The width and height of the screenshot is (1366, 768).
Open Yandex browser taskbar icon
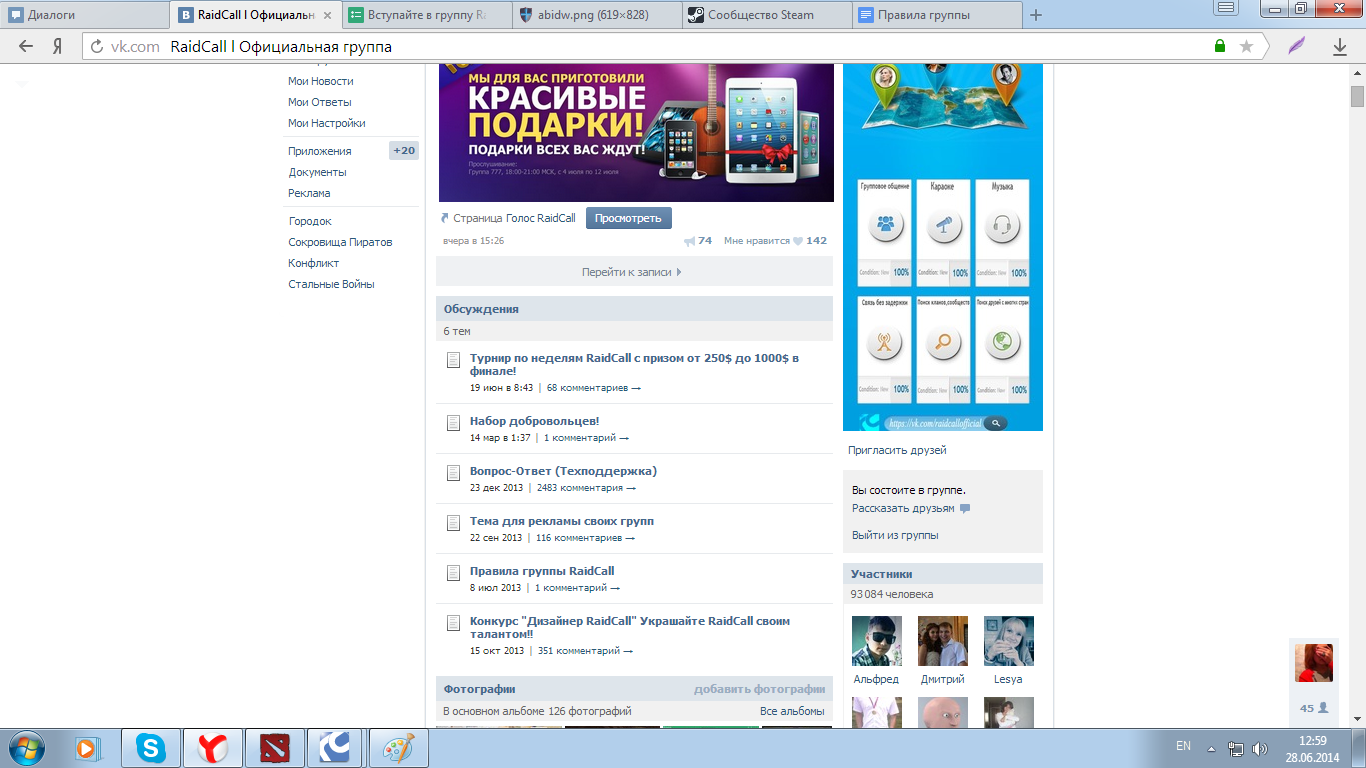(213, 747)
